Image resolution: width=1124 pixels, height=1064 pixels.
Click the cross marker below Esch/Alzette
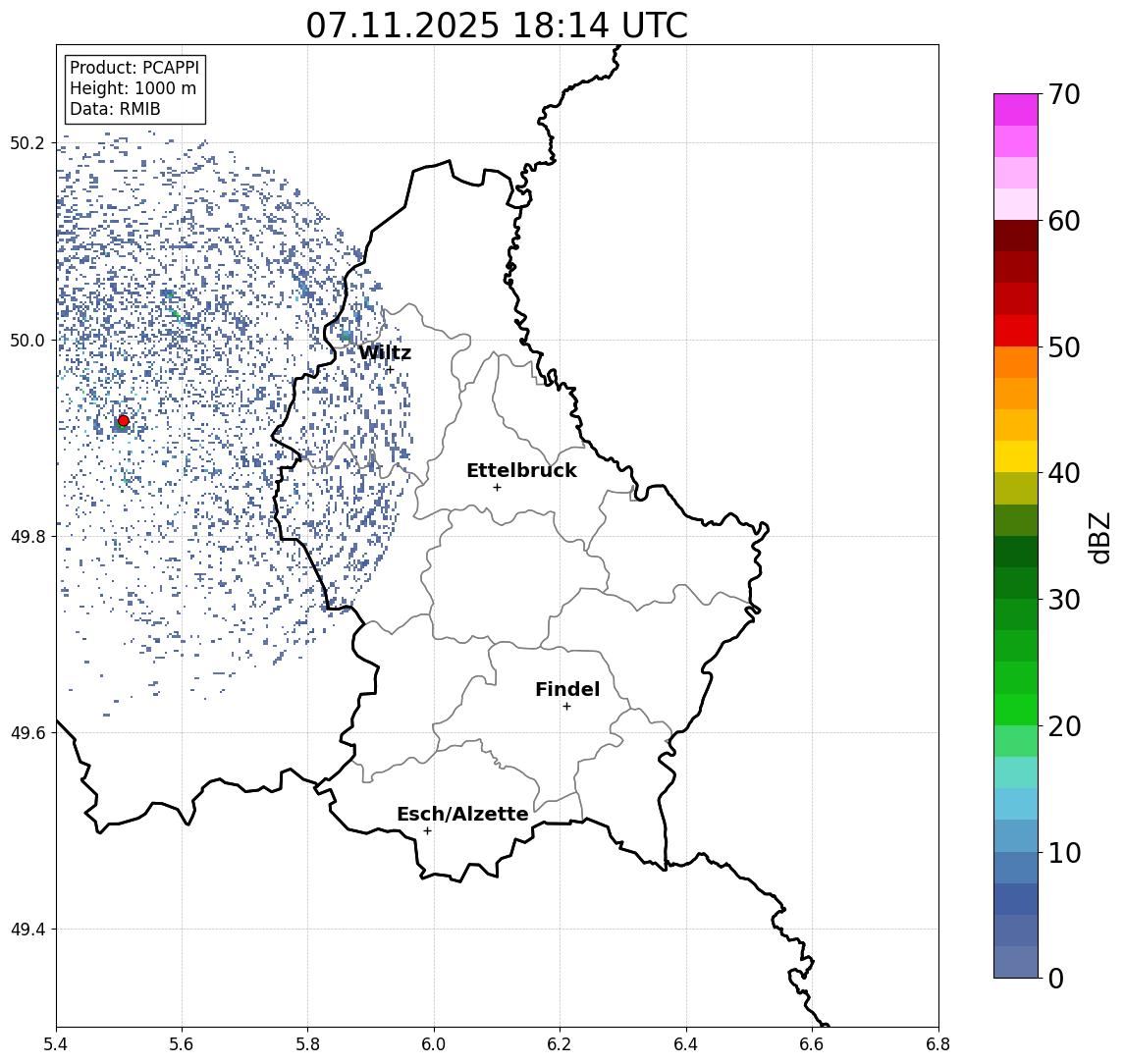point(428,831)
